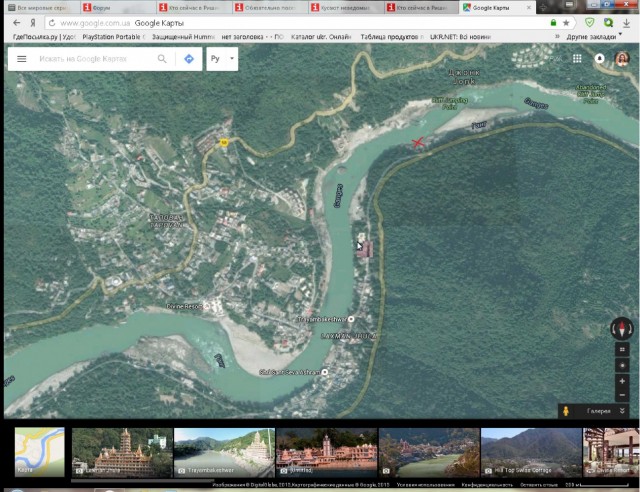Switch to Map view via Карта thumbnail
Image resolution: width=640 pixels, height=492 pixels.
pos(39,451)
